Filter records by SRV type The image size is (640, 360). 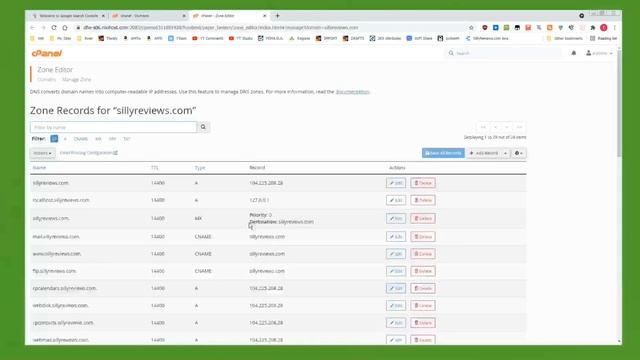112,139
